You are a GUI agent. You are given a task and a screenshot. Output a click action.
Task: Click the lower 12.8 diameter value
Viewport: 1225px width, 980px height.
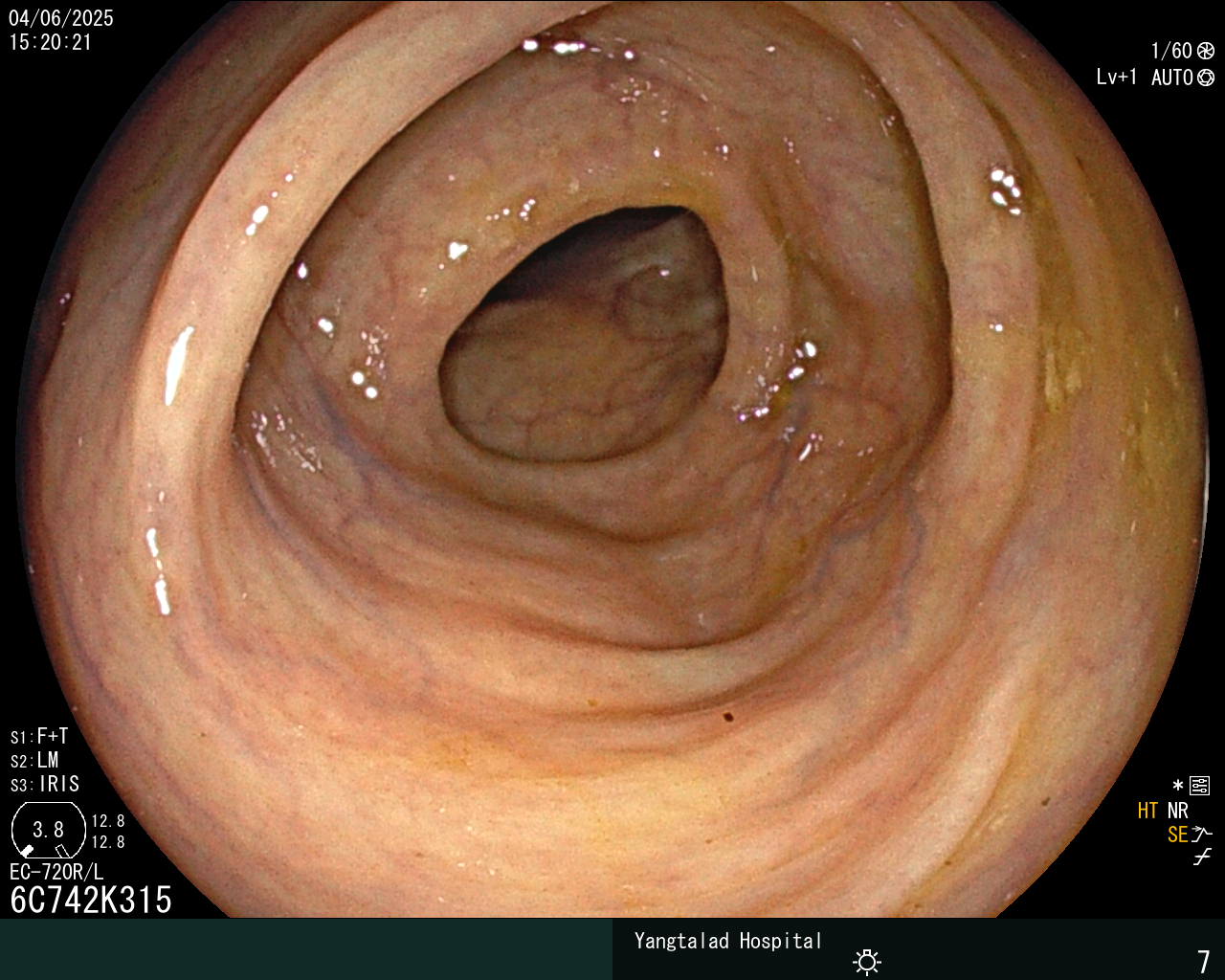108,842
